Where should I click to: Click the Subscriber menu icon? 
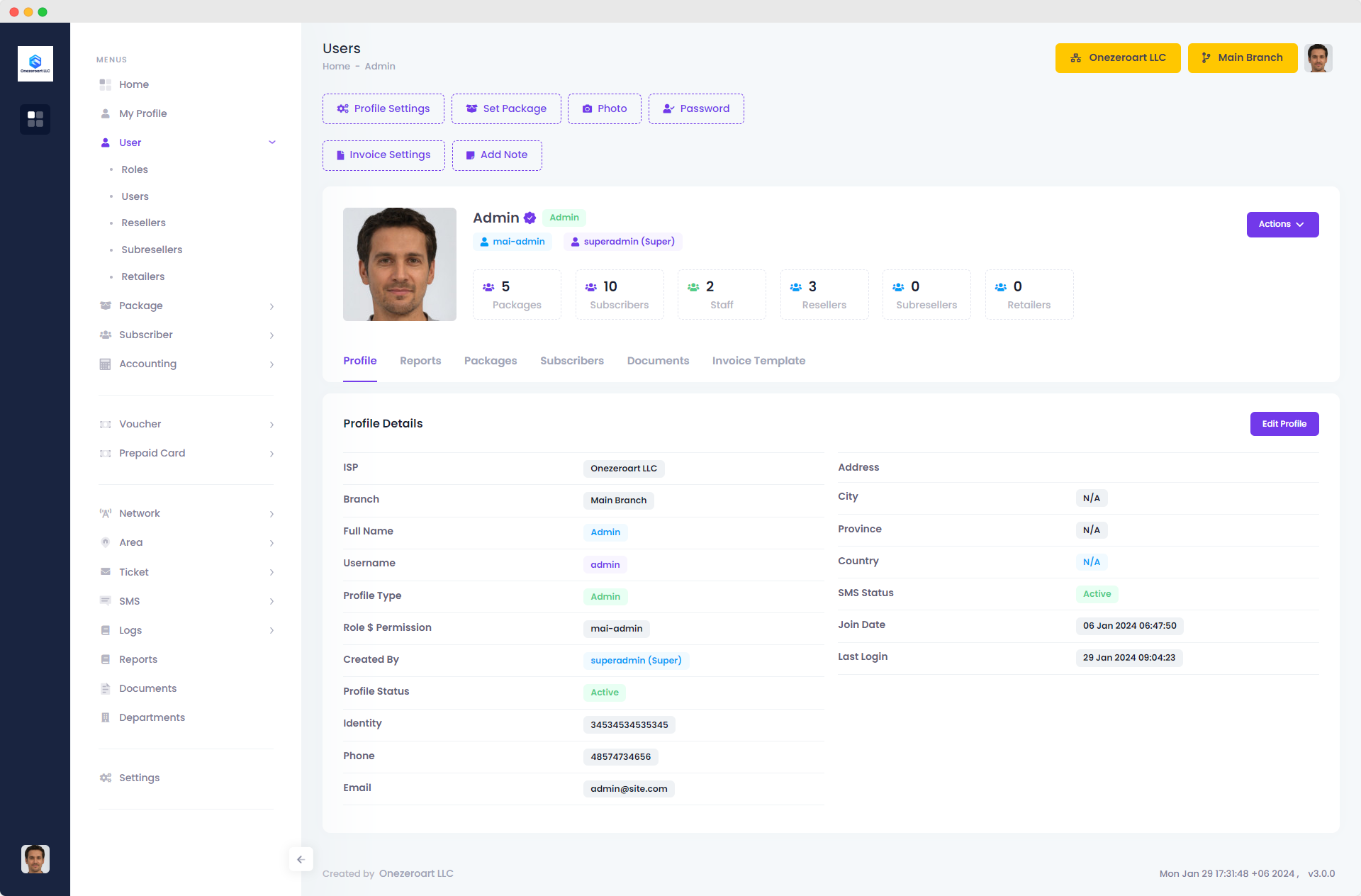(105, 335)
